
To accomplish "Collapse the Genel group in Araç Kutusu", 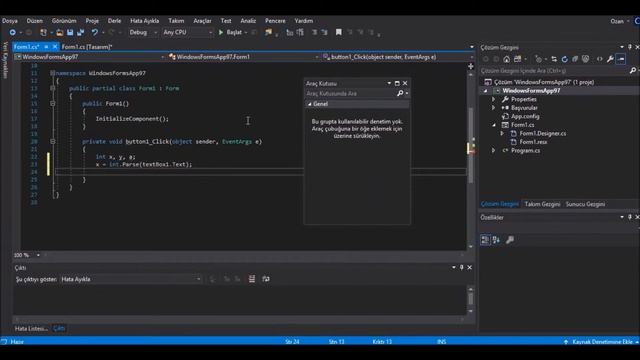I will coord(310,104).
